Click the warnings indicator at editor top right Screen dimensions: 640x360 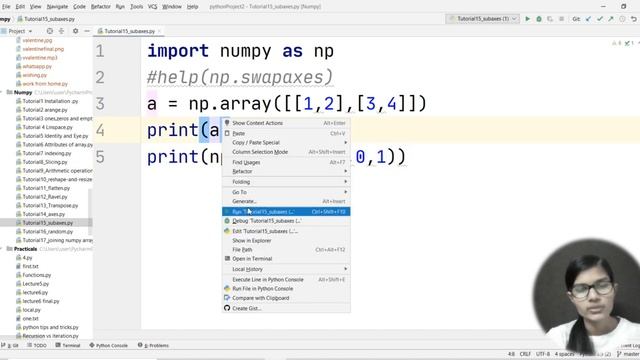pyautogui.click(x=617, y=43)
